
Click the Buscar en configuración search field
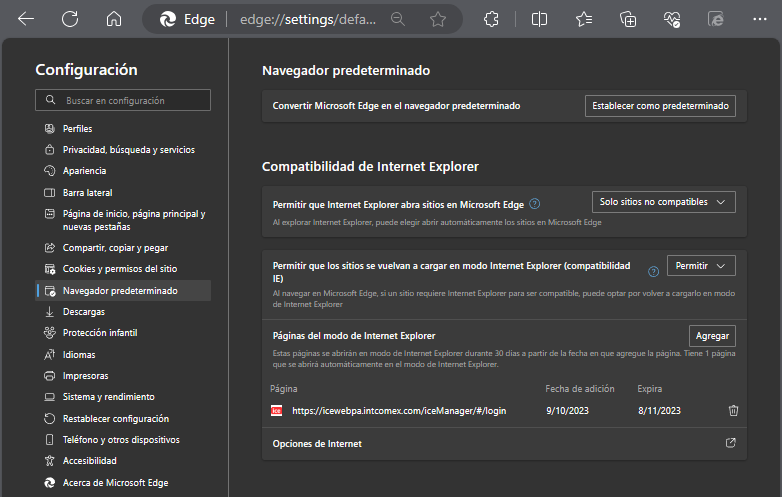tap(123, 100)
